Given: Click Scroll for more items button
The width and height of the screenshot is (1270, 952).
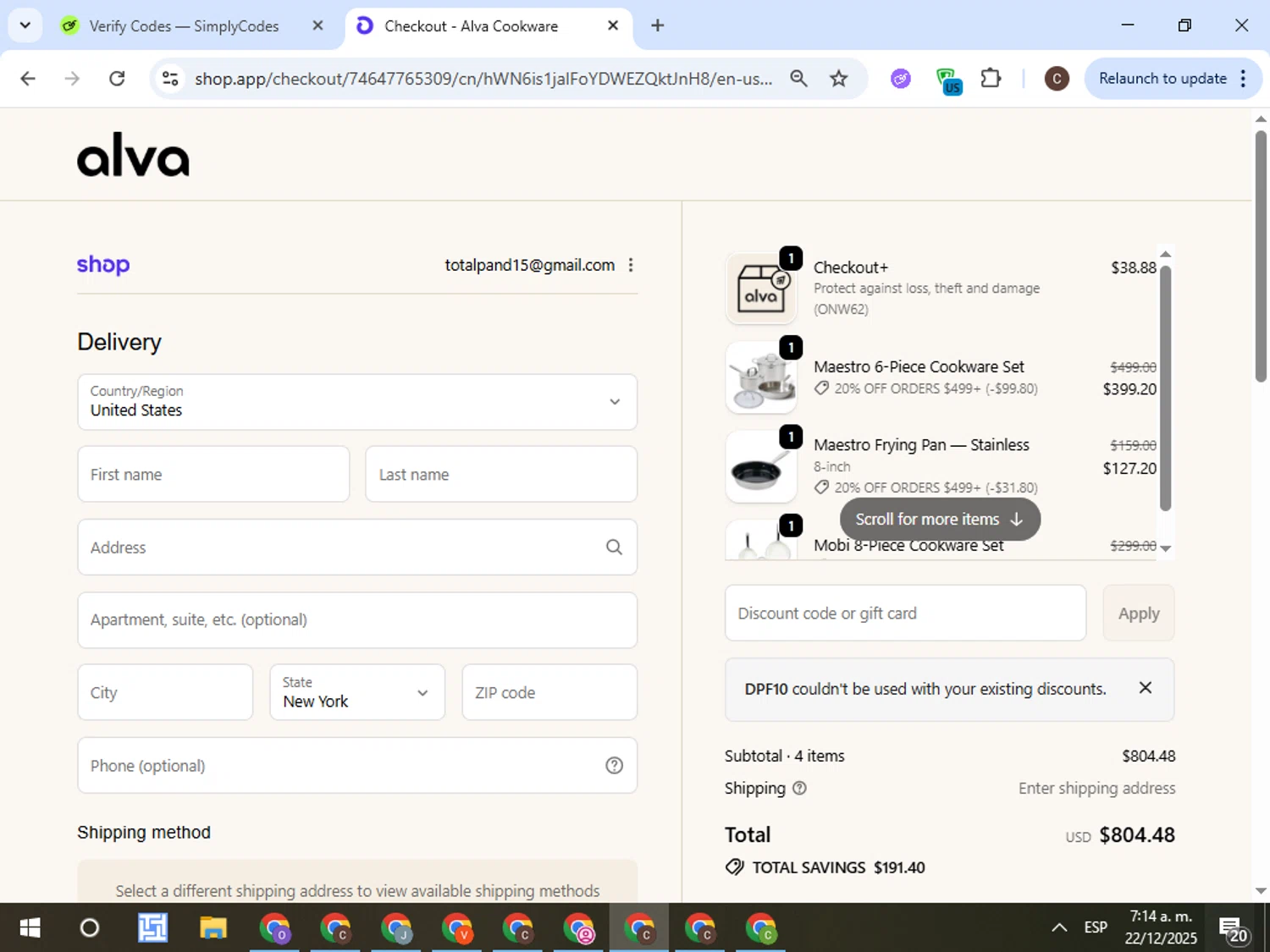Looking at the screenshot, I should click(940, 519).
